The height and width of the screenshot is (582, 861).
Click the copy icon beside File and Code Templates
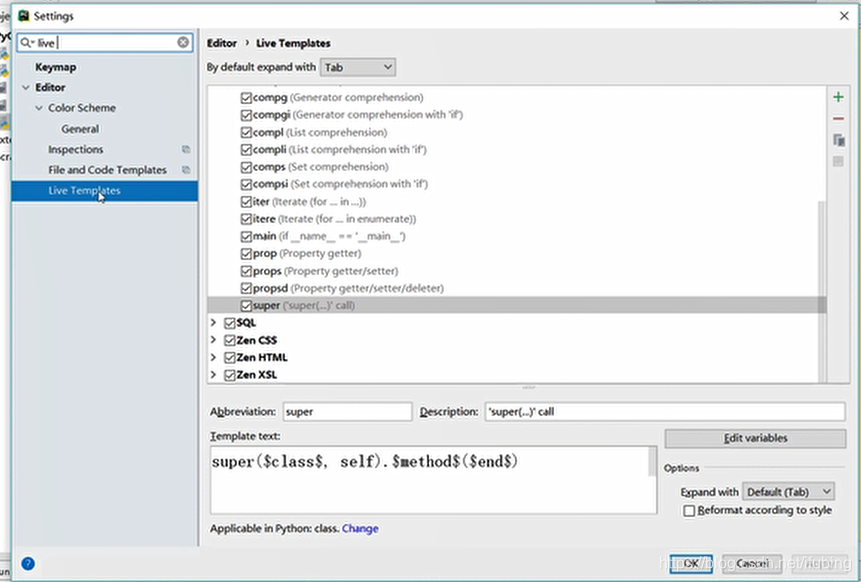186,170
